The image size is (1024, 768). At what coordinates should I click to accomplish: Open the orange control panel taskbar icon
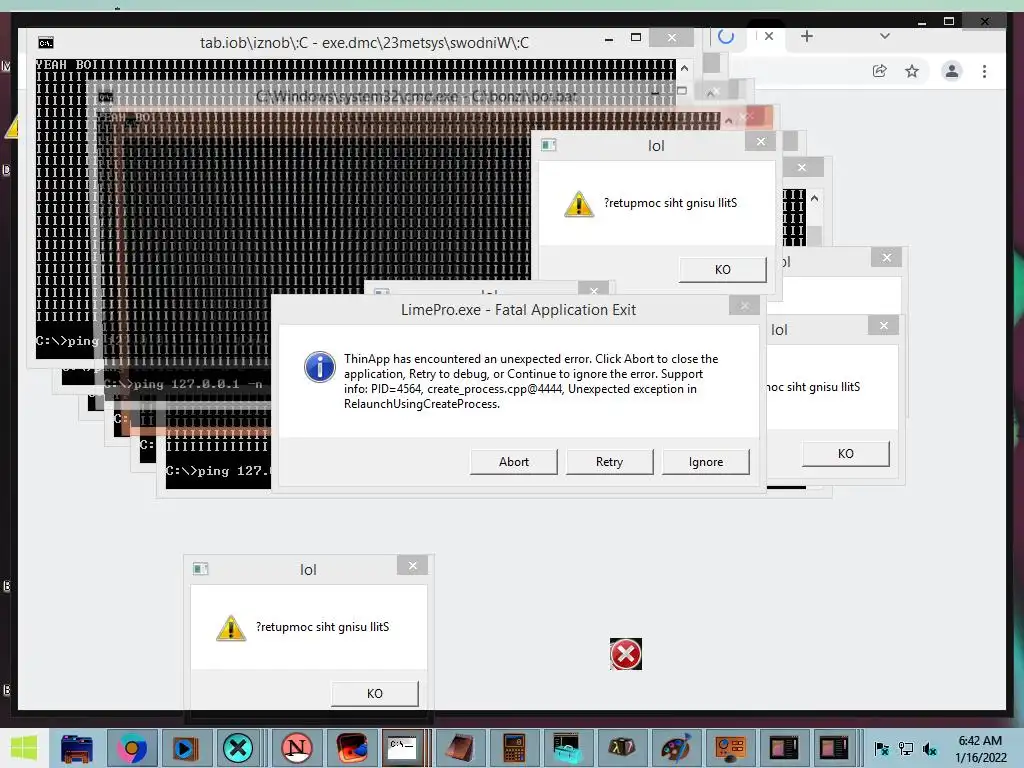point(729,748)
